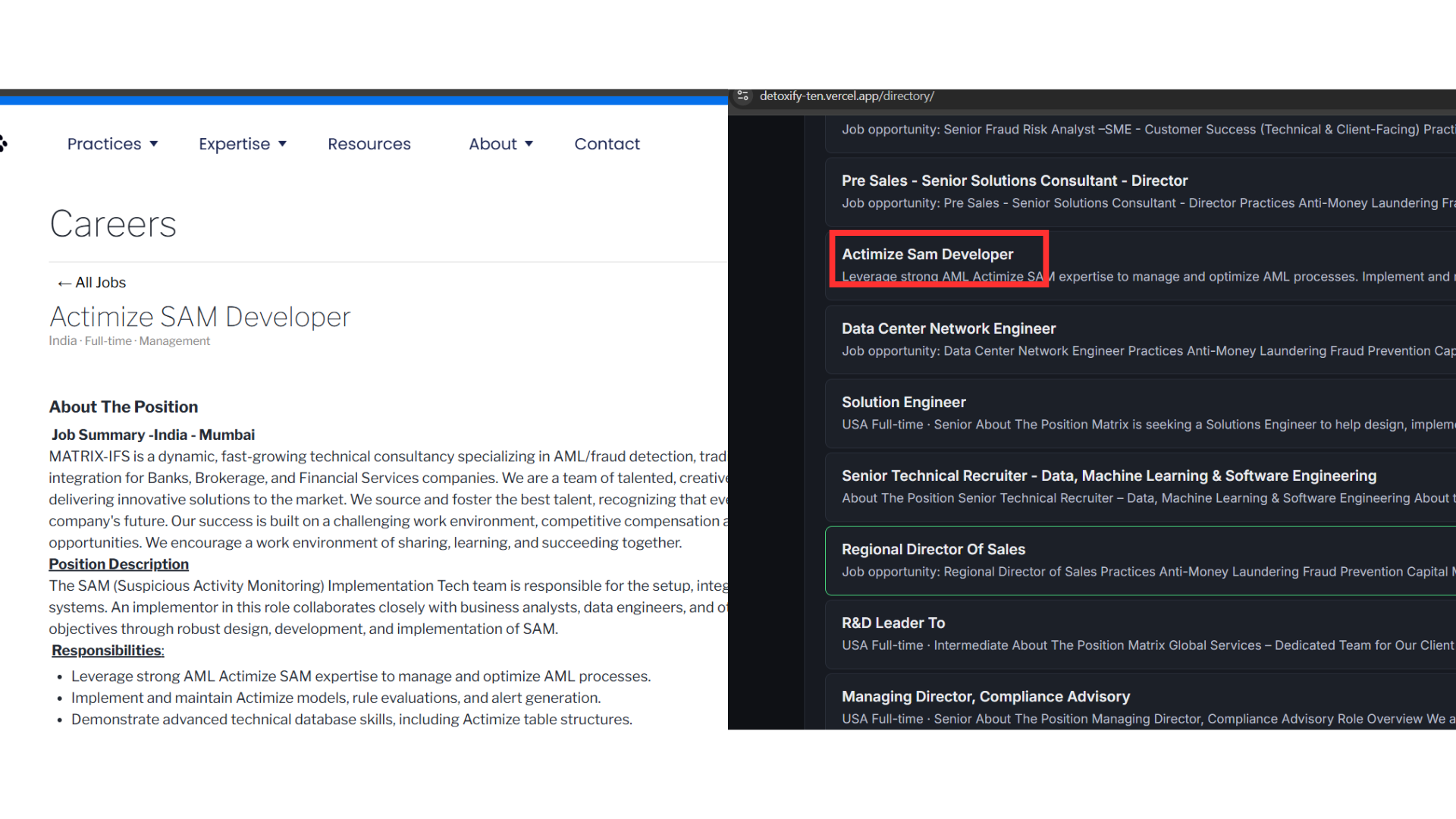Open Pre Sales Senior Solutions Consultant listing
1456x819 pixels.
(1141, 192)
